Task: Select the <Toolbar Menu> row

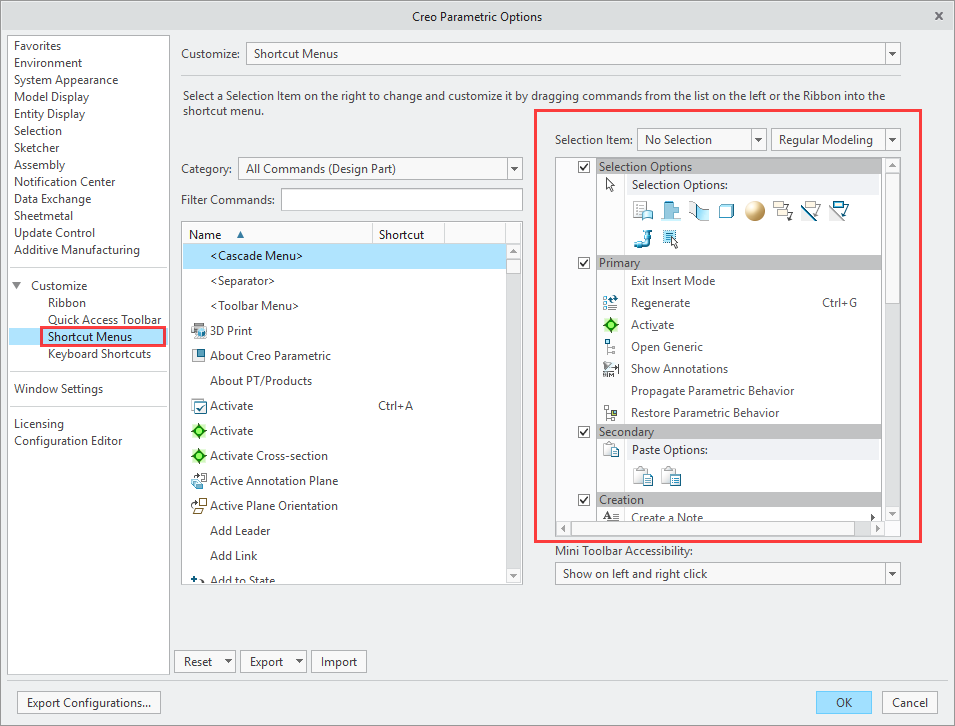Action: coord(344,306)
